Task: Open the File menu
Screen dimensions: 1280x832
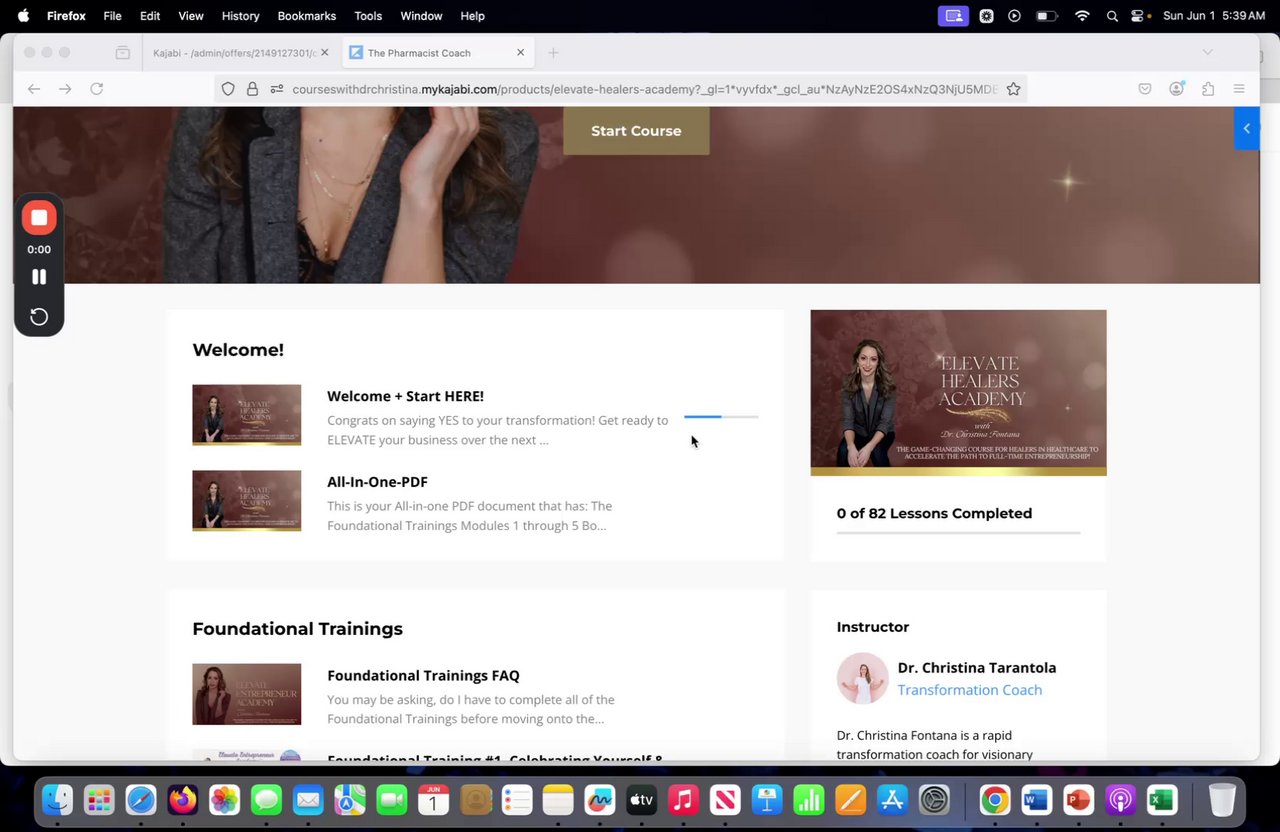Action: (112, 16)
